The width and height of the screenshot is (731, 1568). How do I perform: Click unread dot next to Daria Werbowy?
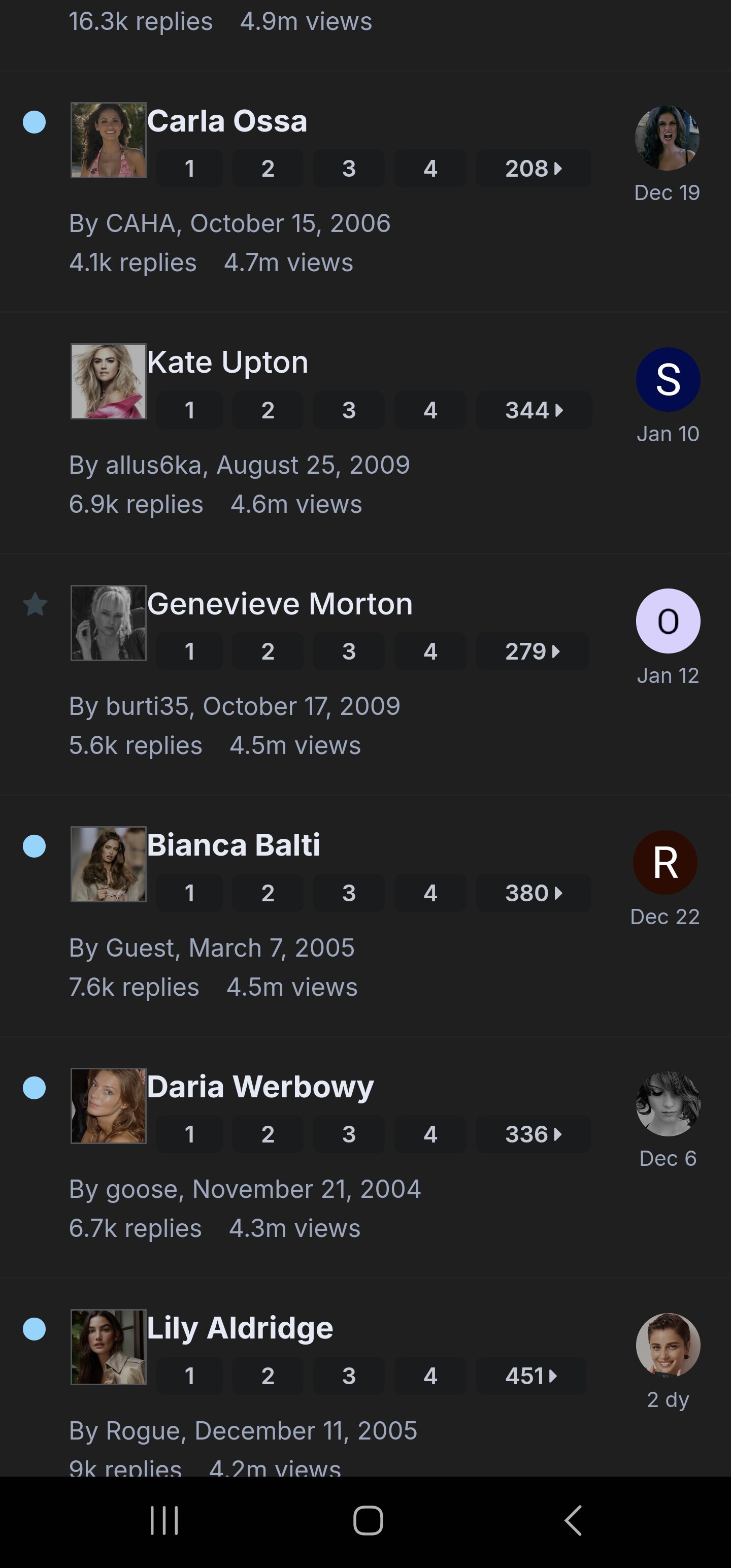(x=34, y=1088)
